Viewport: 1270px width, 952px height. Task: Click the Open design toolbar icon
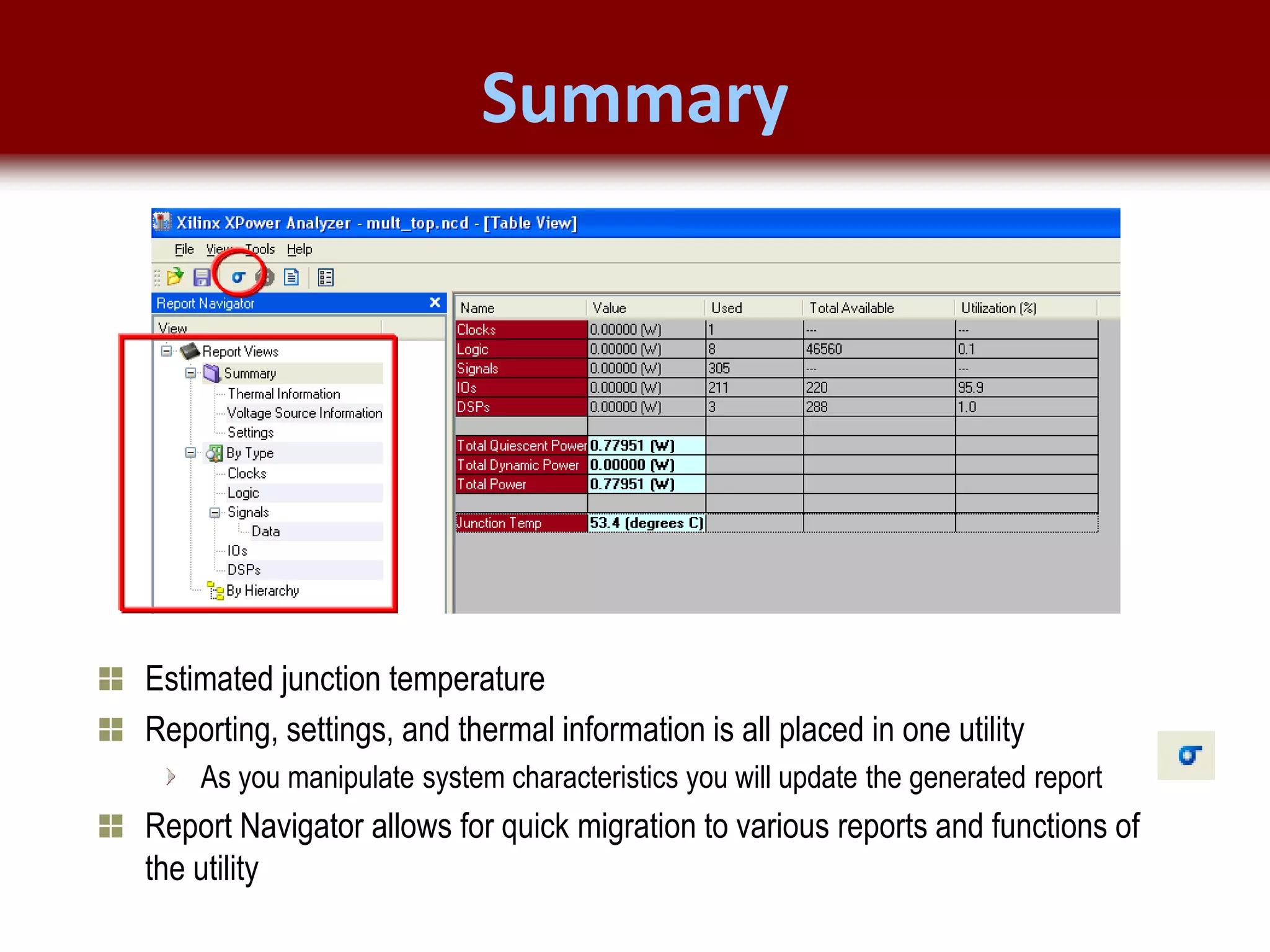tap(175, 277)
